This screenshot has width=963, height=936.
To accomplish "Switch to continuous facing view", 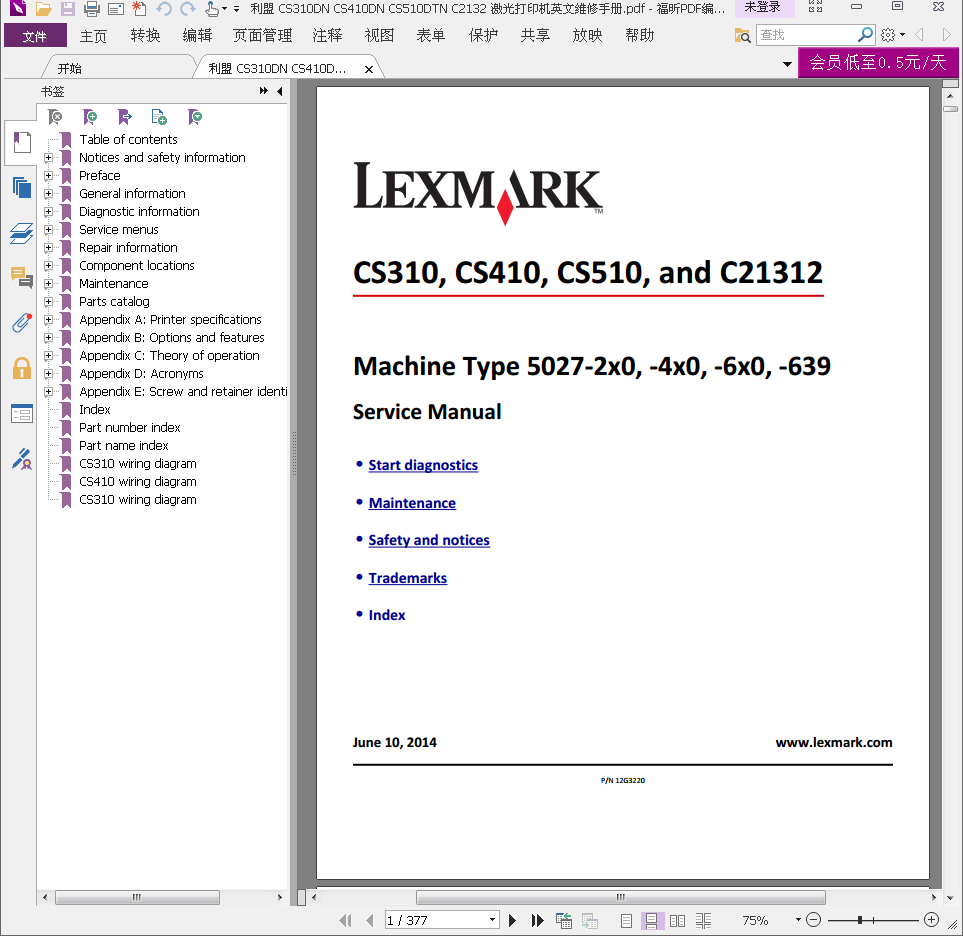I will click(x=703, y=921).
